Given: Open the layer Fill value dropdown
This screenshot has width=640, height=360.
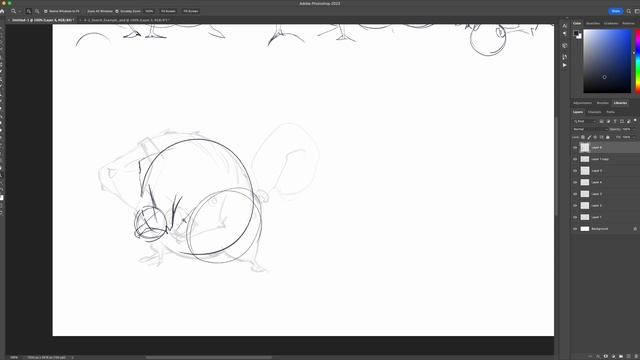Looking at the screenshot, I should pos(629,137).
